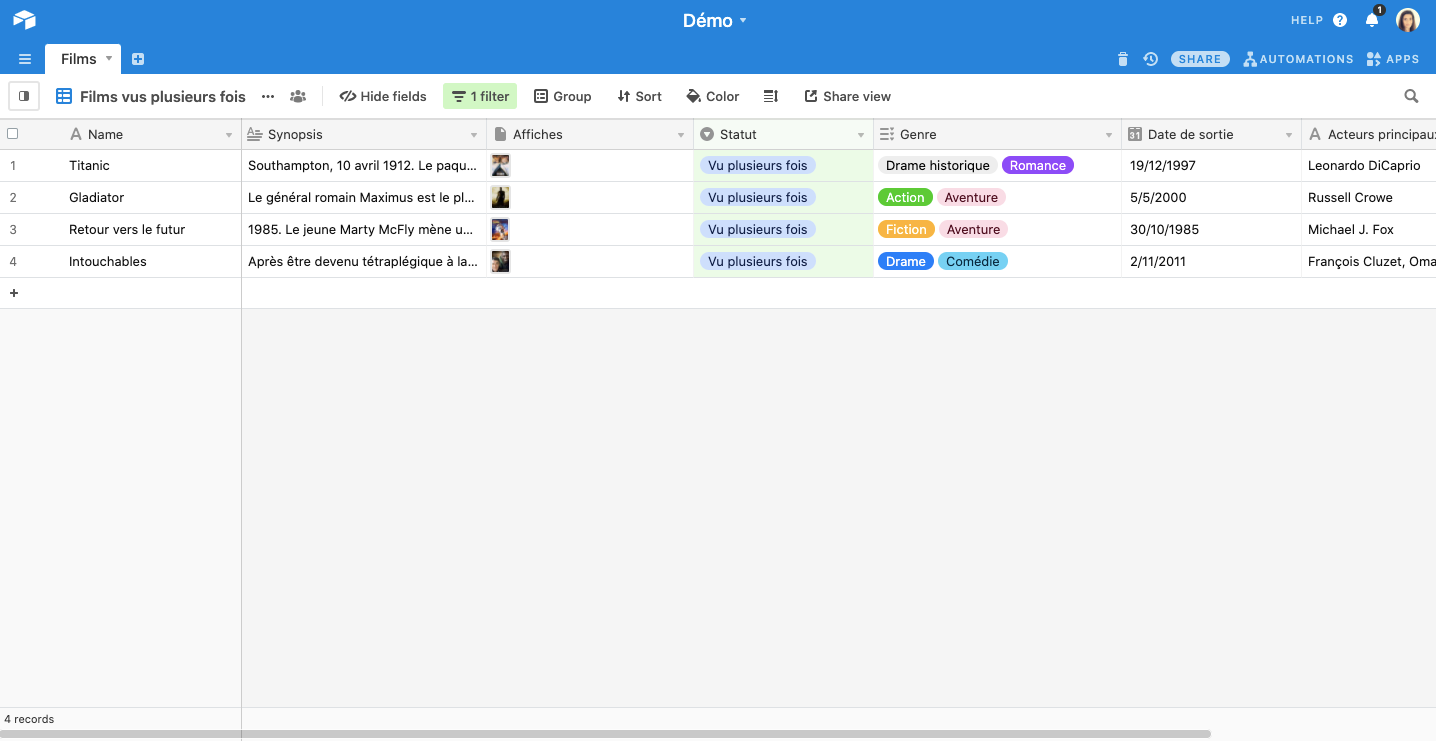Open collaborative view people icon
This screenshot has height=742, width=1436.
tap(298, 96)
